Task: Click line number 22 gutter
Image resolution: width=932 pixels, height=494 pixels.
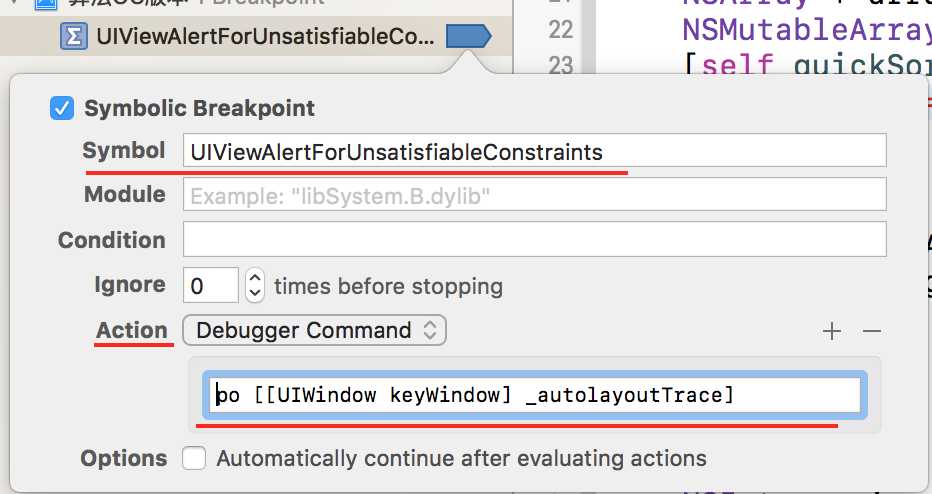Action: [x=561, y=30]
